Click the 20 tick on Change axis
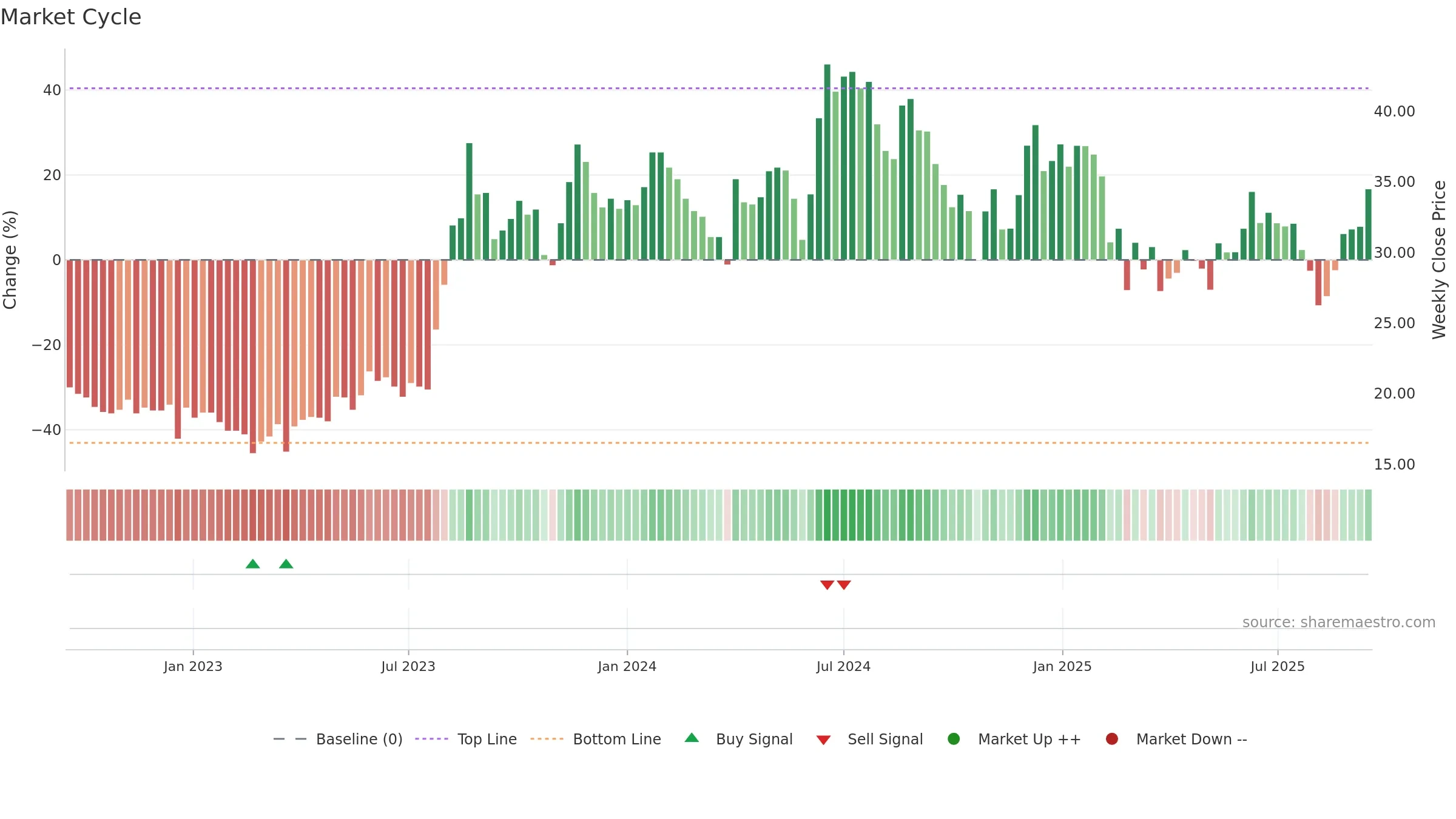Screen dimensions: 1456x819 52,175
